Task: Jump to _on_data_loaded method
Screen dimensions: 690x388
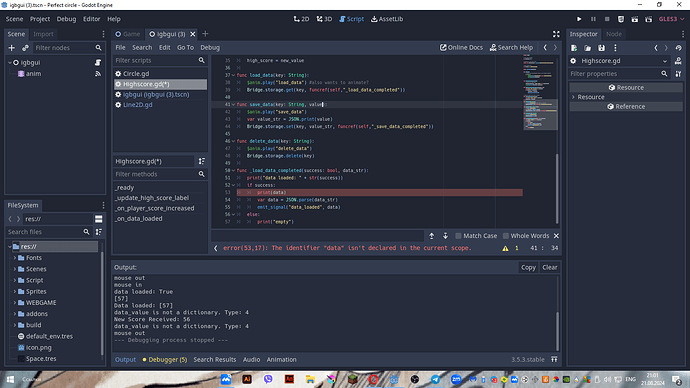Action: (160, 219)
